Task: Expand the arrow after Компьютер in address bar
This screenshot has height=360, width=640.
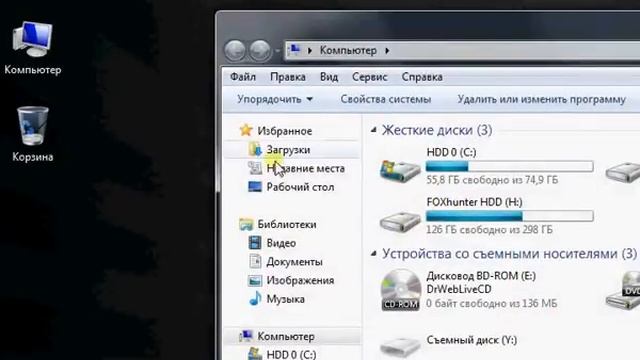Action: [387, 51]
